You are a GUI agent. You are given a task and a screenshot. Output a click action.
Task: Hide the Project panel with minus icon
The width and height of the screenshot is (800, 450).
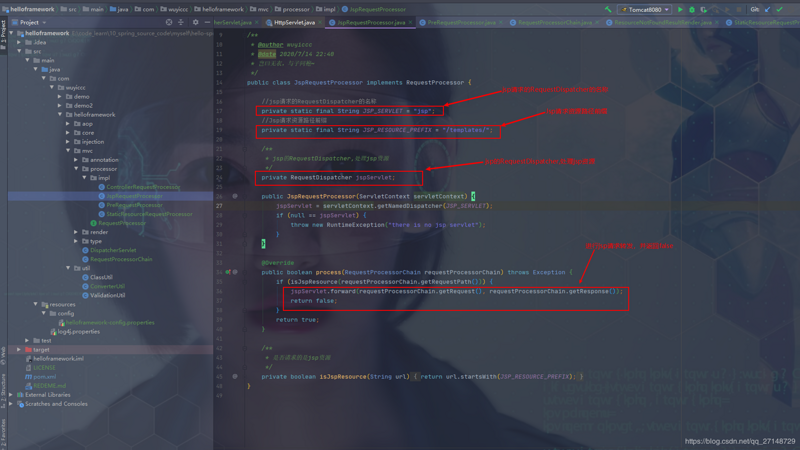pyautogui.click(x=207, y=22)
